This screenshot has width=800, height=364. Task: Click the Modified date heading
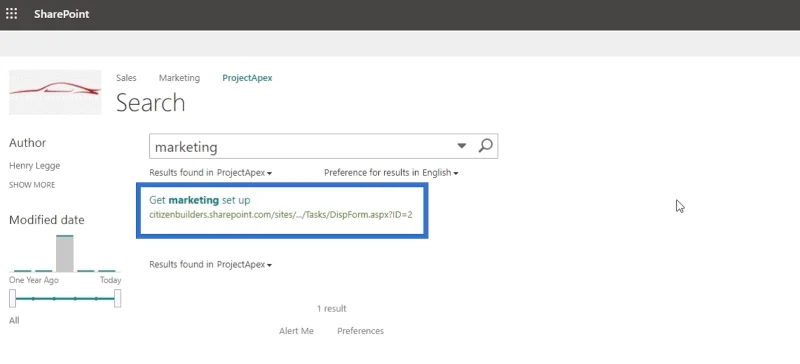(47, 220)
